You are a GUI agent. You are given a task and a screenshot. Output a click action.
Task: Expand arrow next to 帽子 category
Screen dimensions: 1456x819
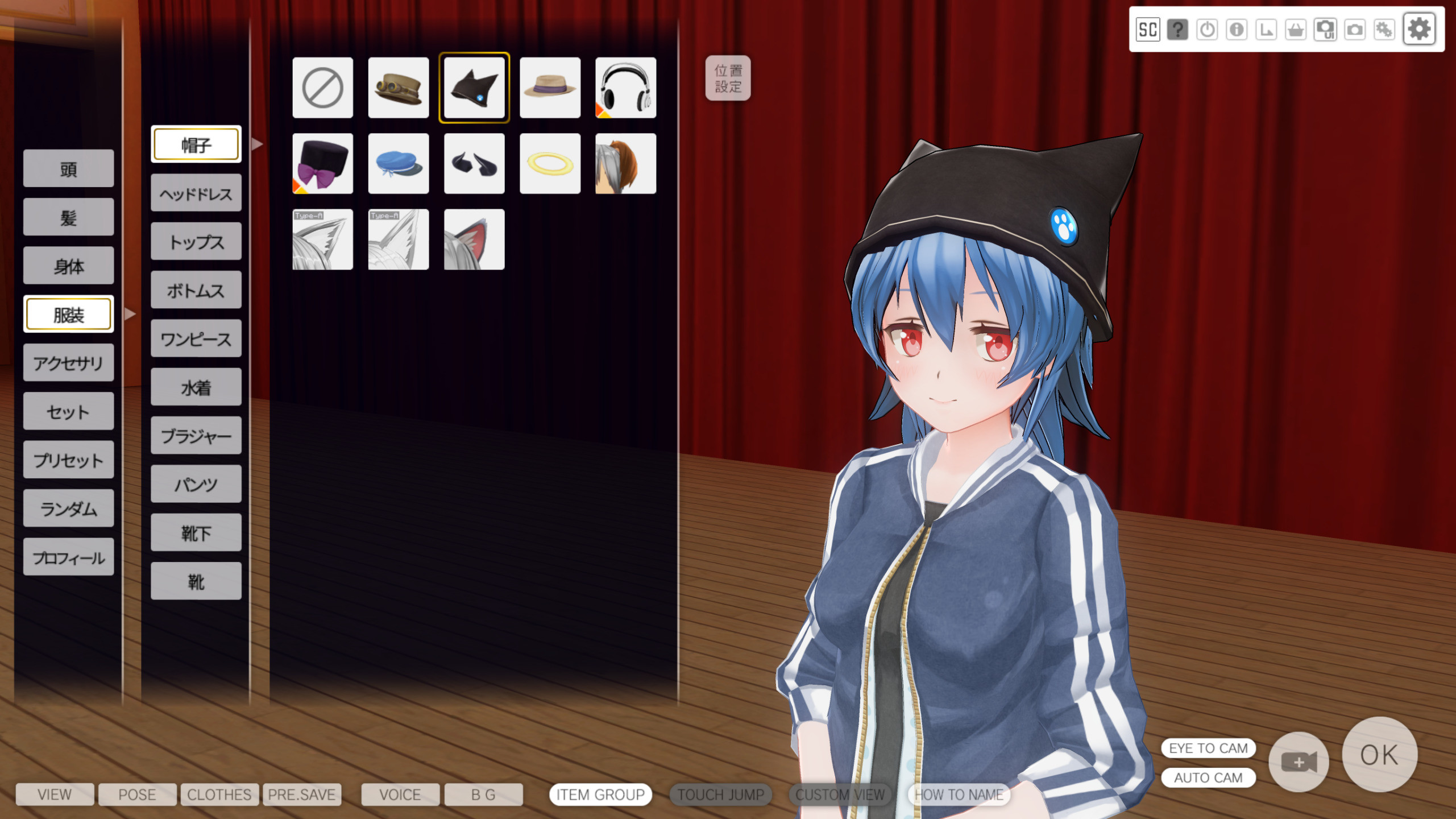click(258, 144)
